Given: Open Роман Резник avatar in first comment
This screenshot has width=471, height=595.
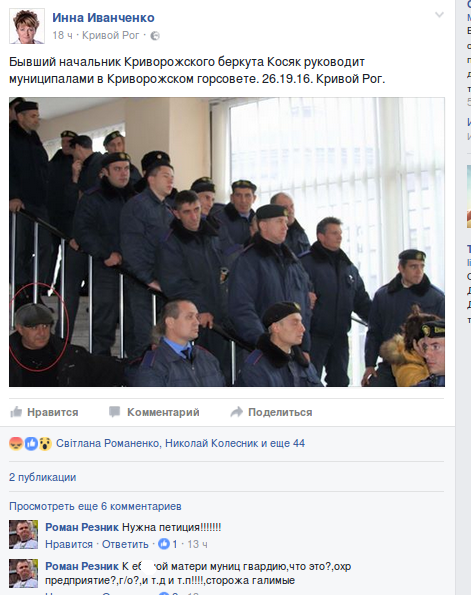Looking at the screenshot, I should click(x=24, y=534).
